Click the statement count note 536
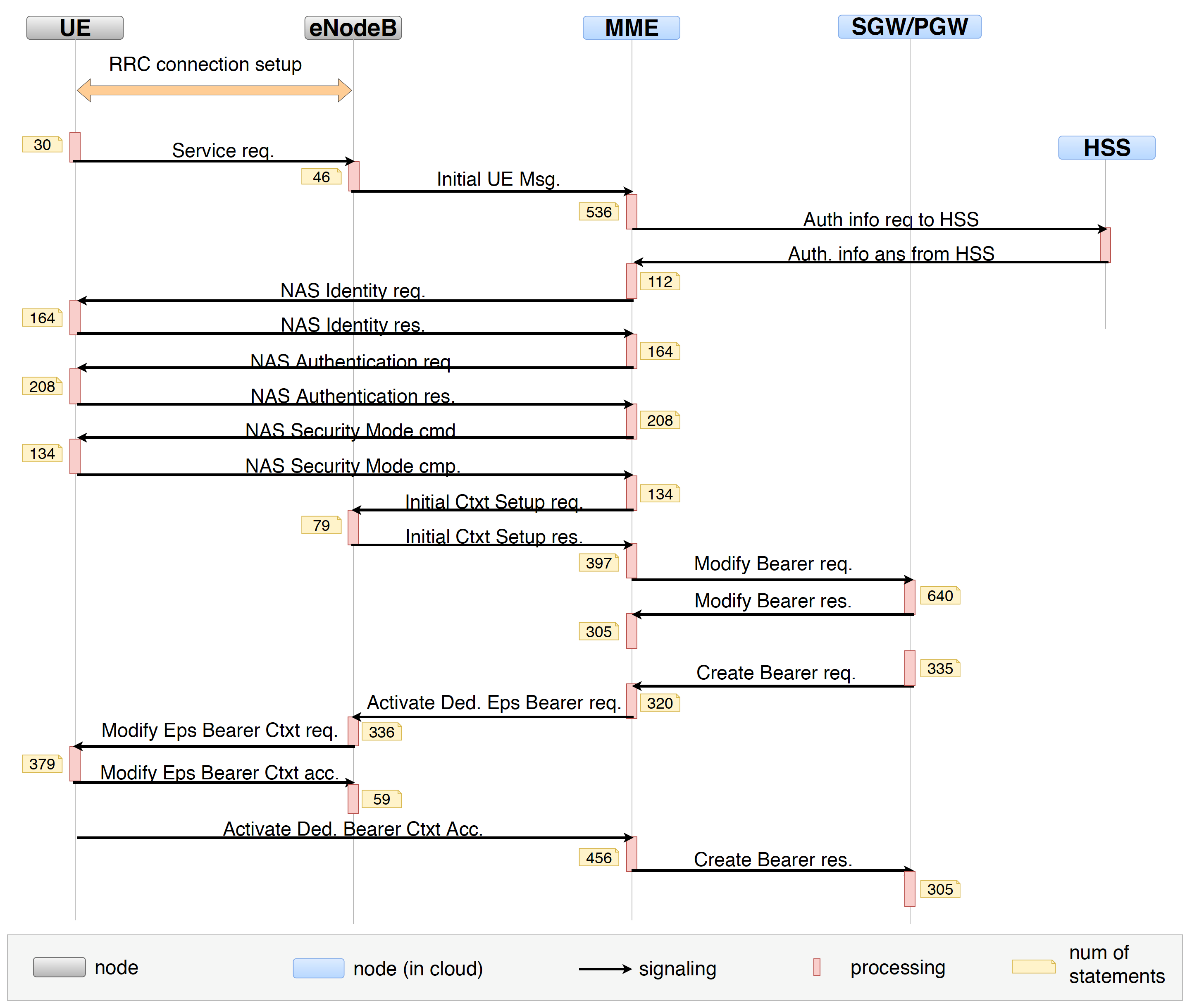 pyautogui.click(x=598, y=212)
